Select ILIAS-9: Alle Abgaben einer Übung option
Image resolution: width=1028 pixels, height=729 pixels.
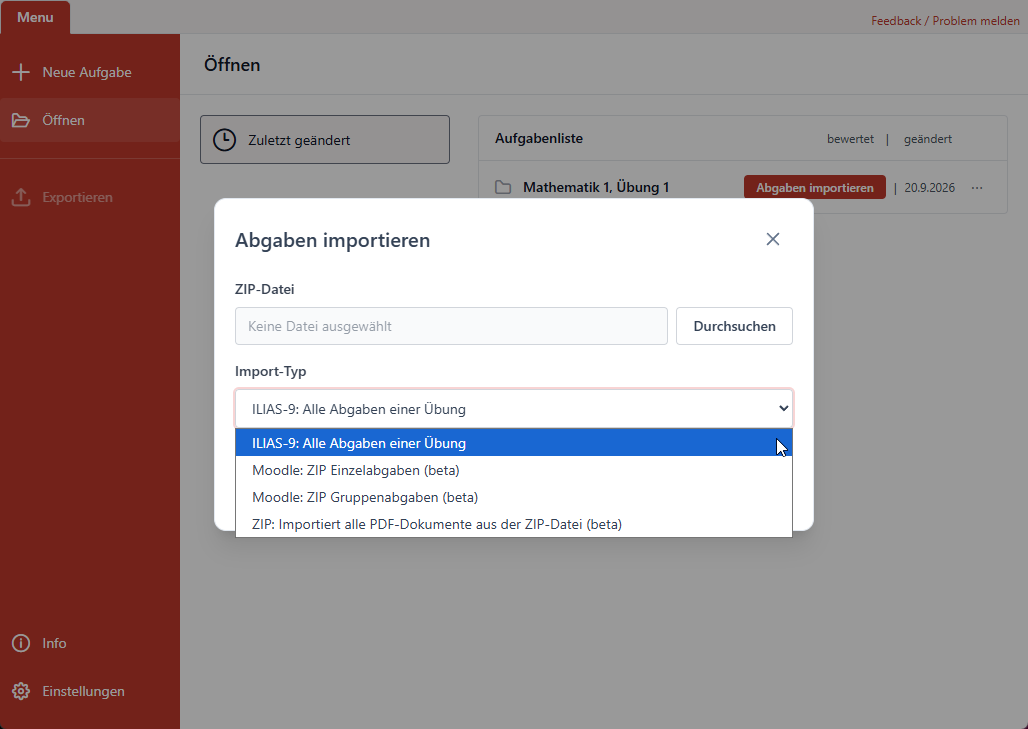pos(514,443)
